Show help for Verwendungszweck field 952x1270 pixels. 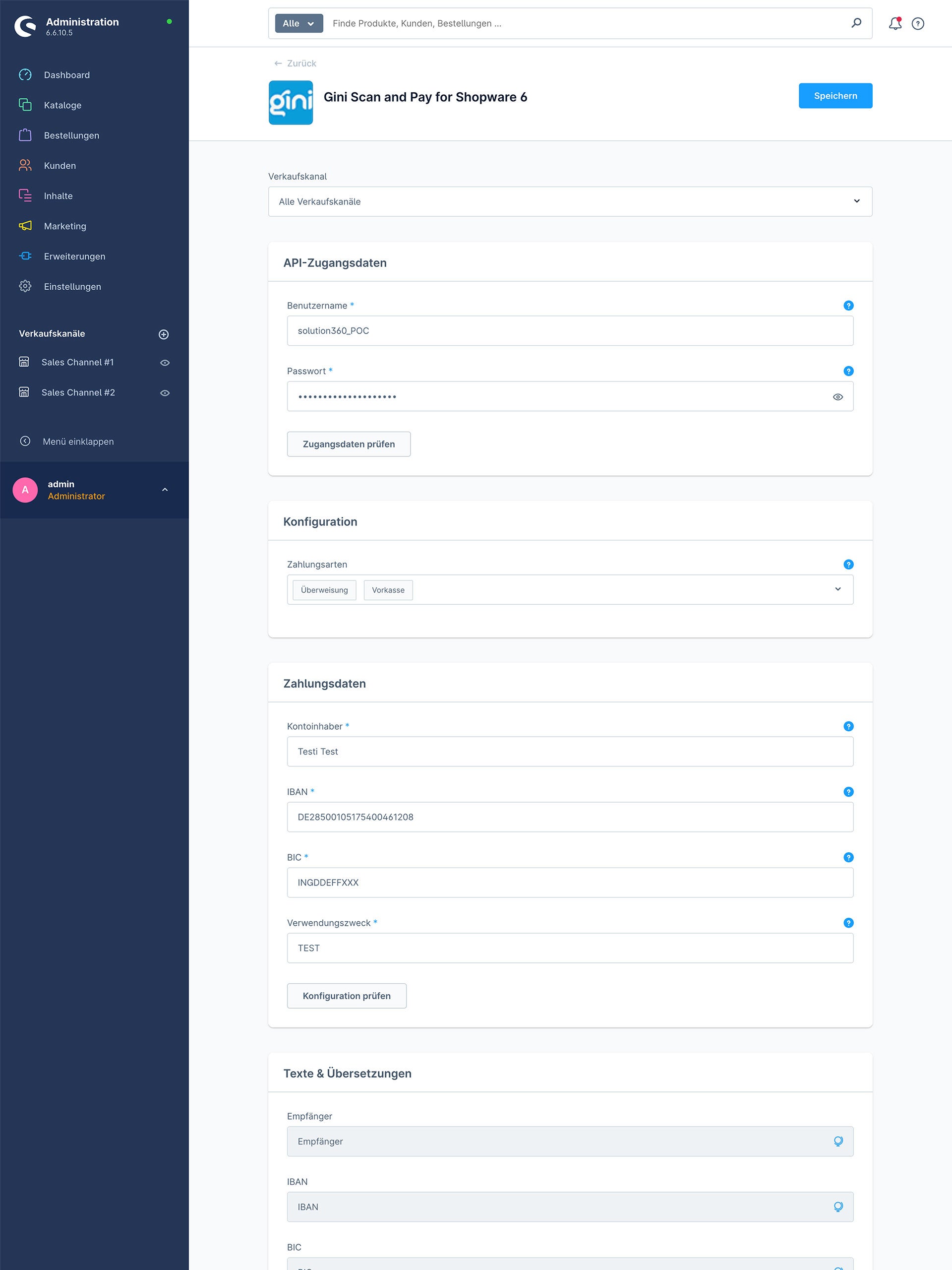[848, 923]
